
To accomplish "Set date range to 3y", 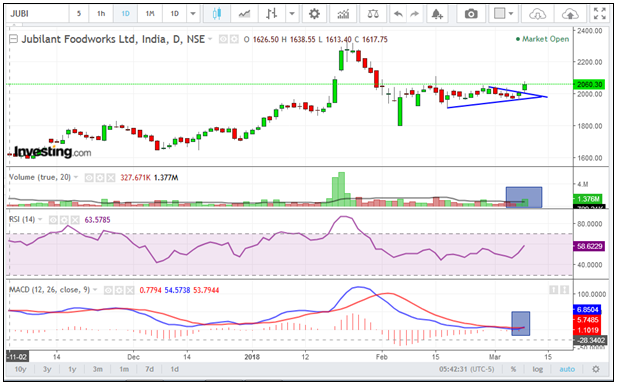I will click(x=47, y=369).
